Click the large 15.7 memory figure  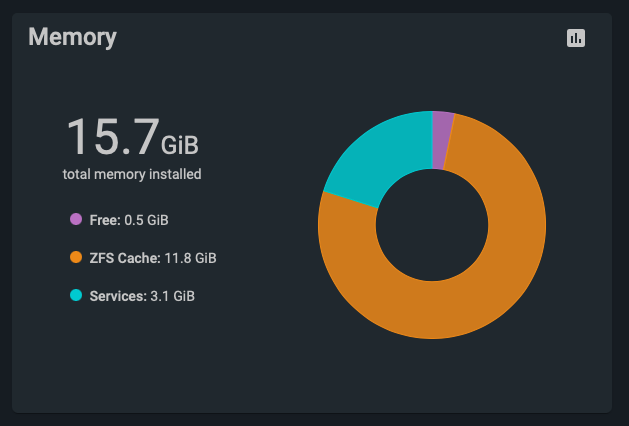(111, 137)
